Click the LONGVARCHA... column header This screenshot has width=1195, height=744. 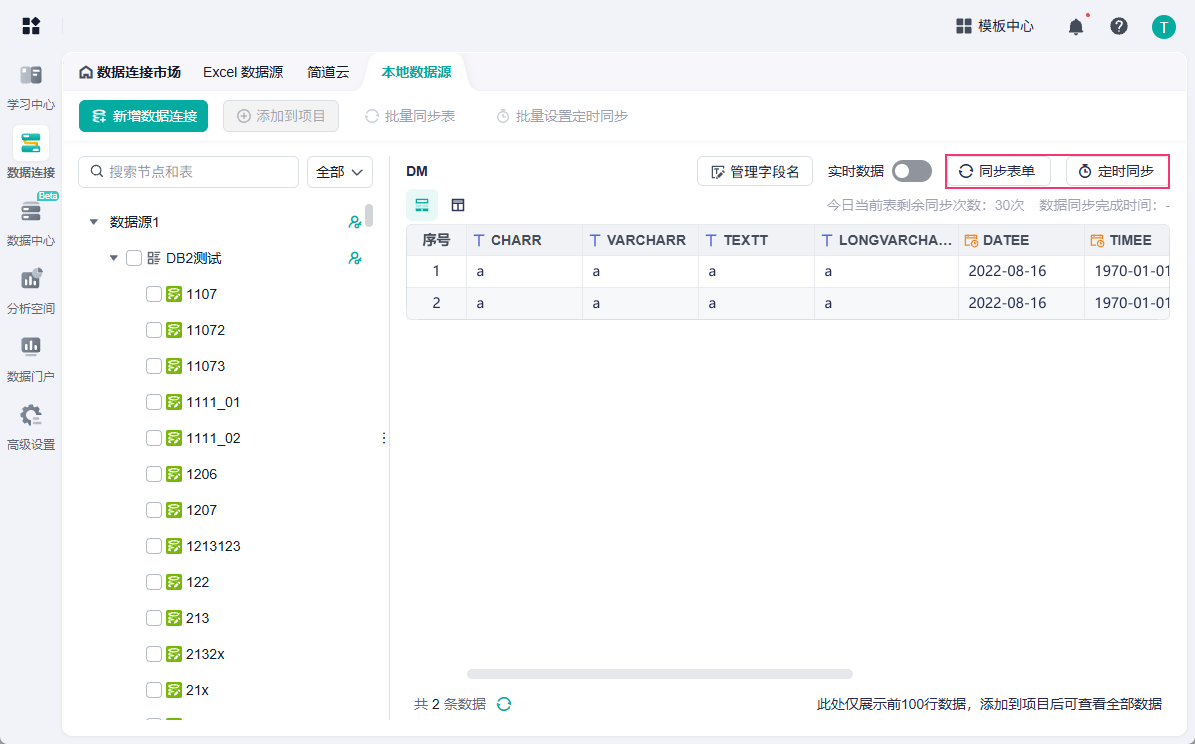point(886,240)
